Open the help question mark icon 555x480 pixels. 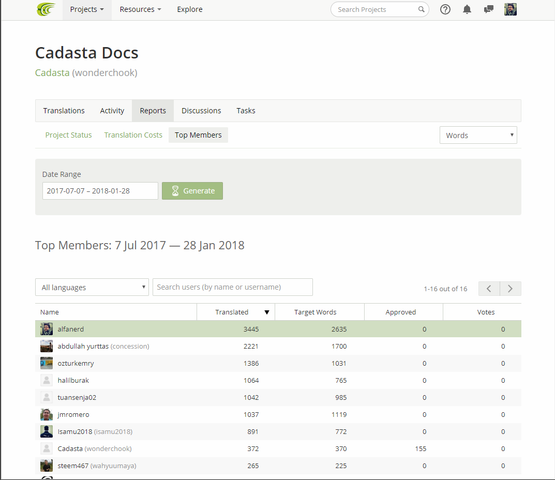pos(445,10)
